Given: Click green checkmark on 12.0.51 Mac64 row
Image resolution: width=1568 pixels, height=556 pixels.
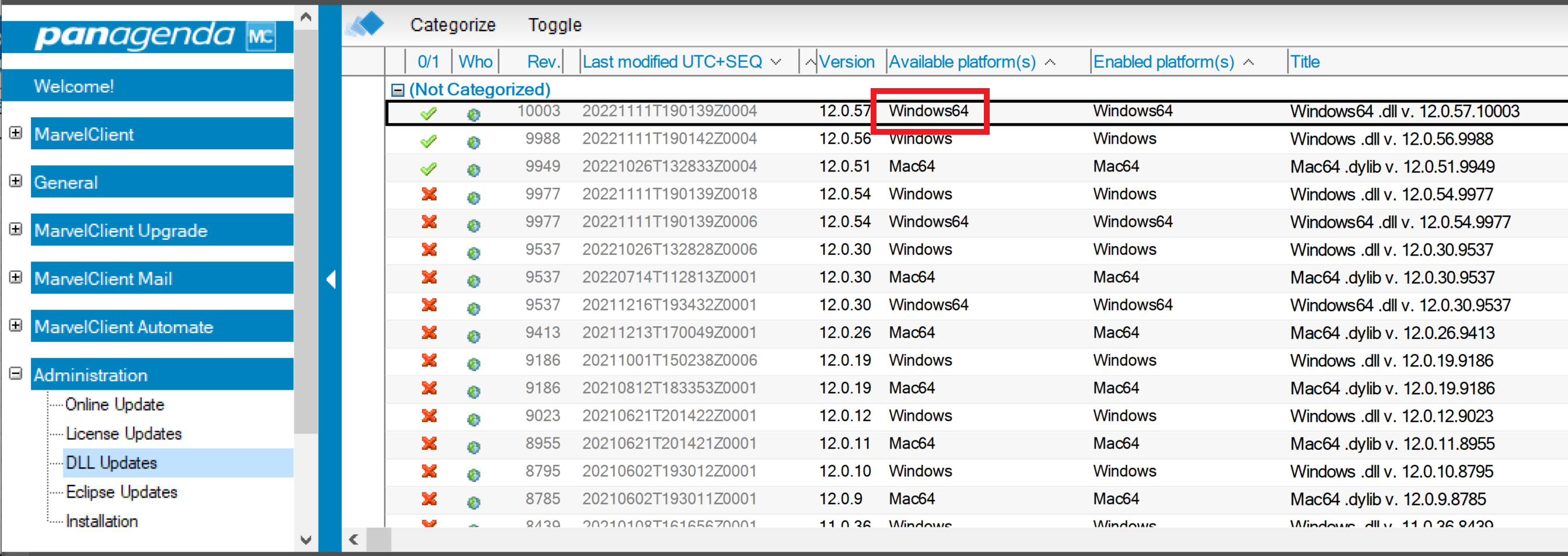Looking at the screenshot, I should (429, 168).
